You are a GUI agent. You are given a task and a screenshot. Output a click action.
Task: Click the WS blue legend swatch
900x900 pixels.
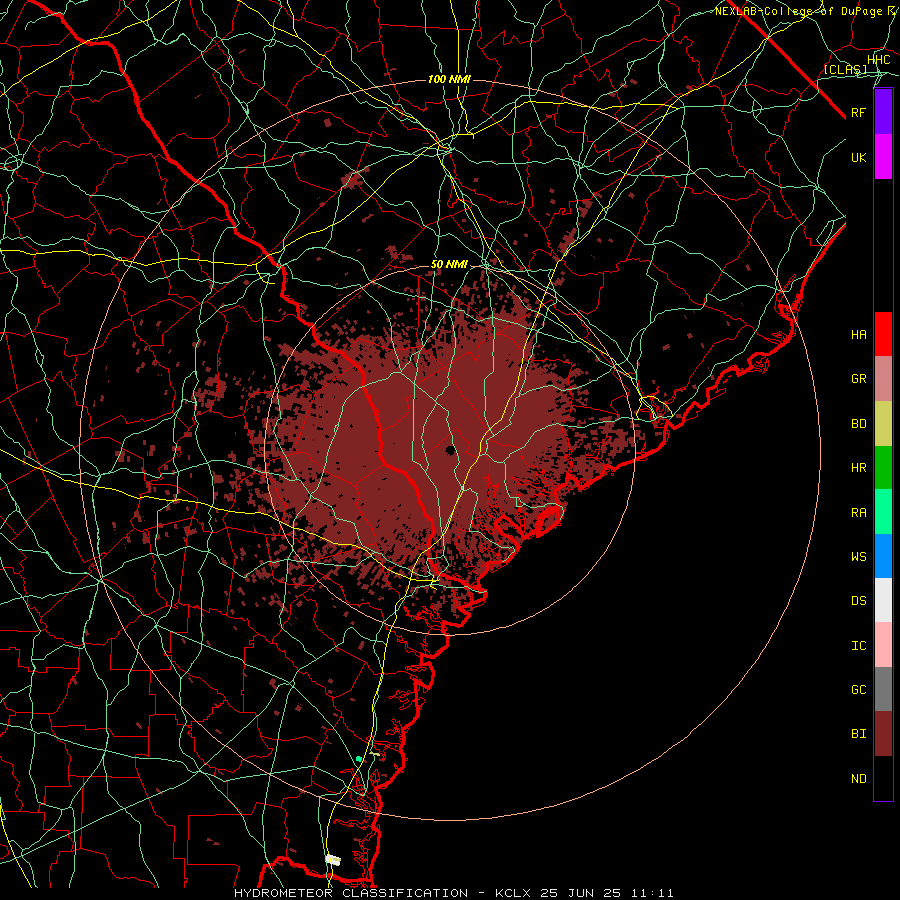point(883,556)
